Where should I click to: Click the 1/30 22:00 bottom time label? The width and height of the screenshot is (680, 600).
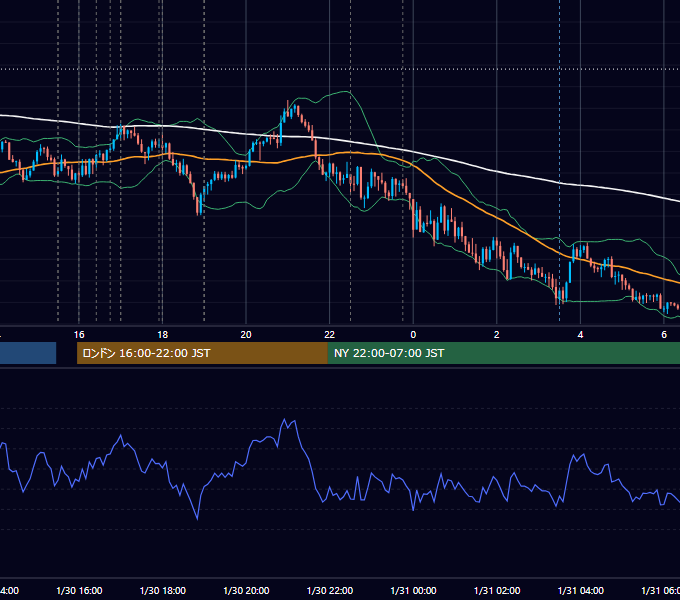330,590
